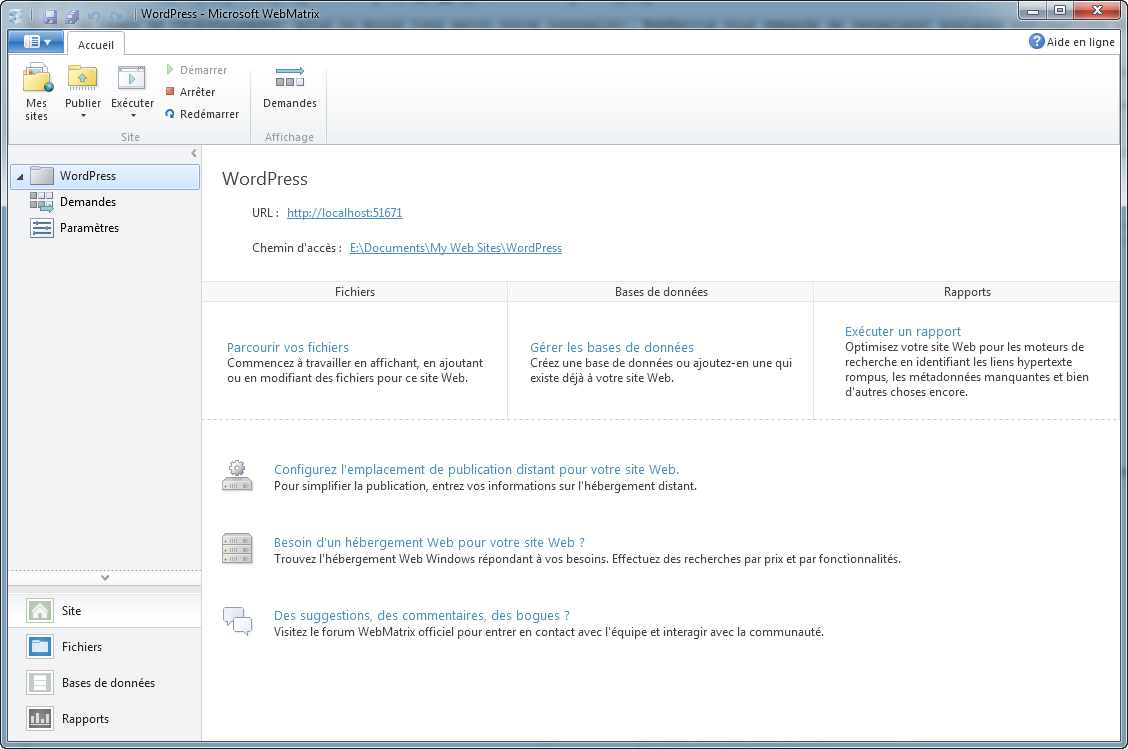The image size is (1128, 749).
Task: Expand the Exécuter dropdown arrow
Action: (x=133, y=116)
